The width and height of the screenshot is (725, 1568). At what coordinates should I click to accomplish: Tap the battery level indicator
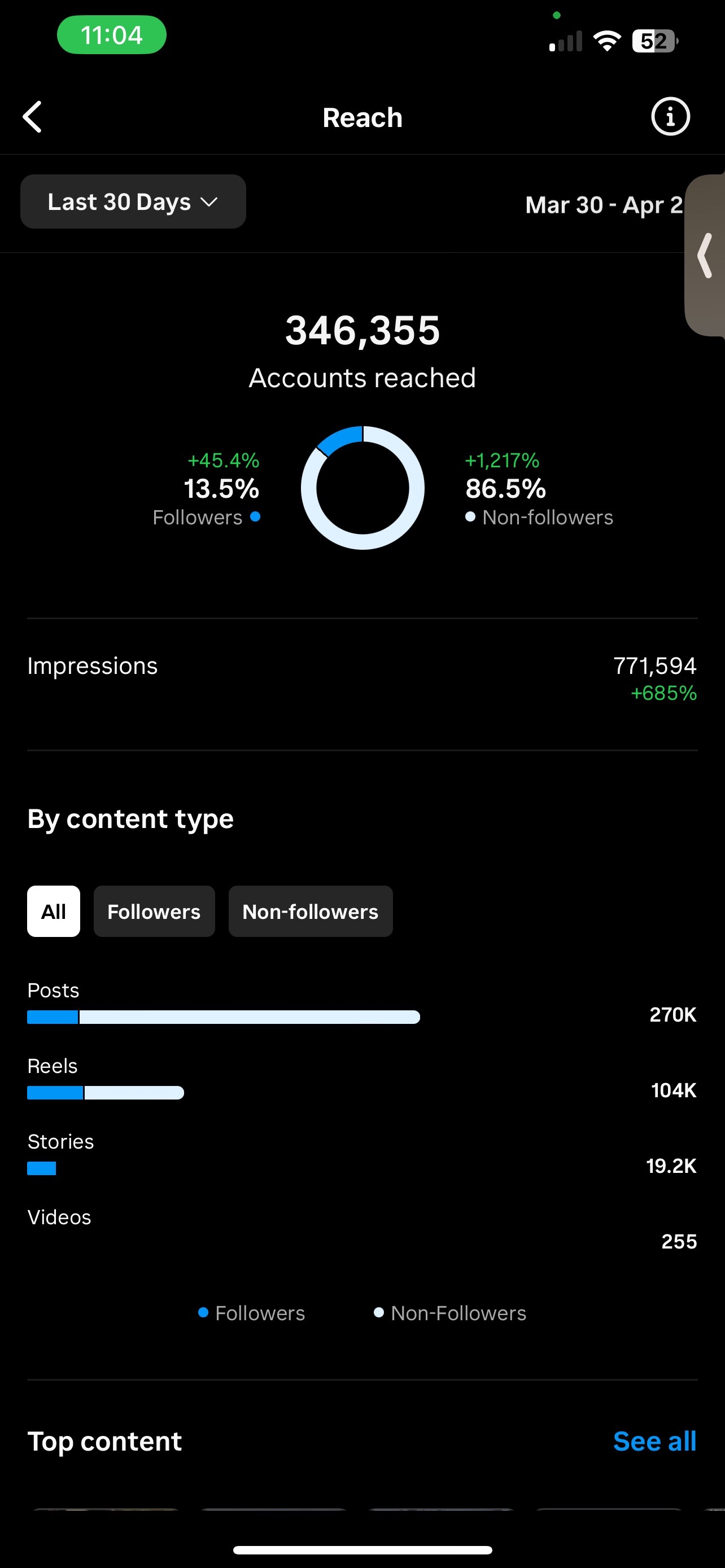click(x=654, y=41)
